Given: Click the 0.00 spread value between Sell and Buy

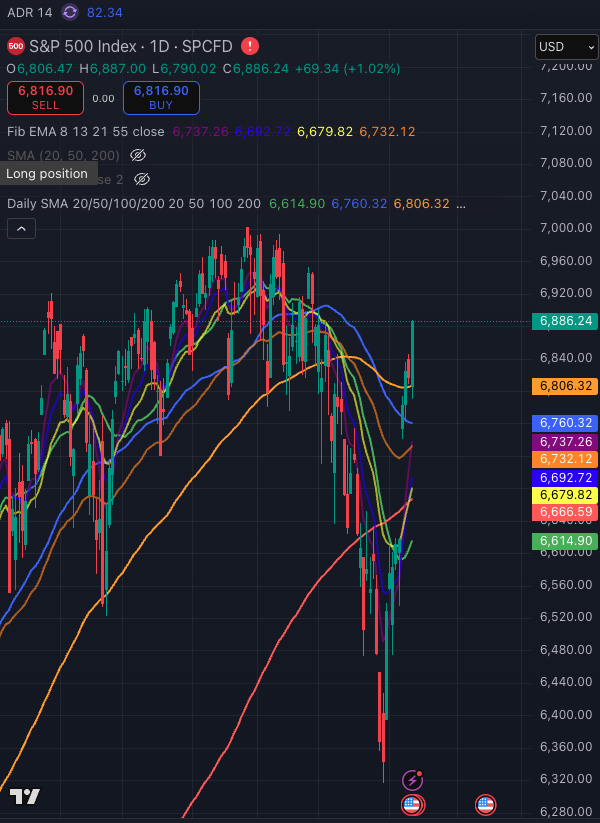Looking at the screenshot, I should tap(103, 98).
